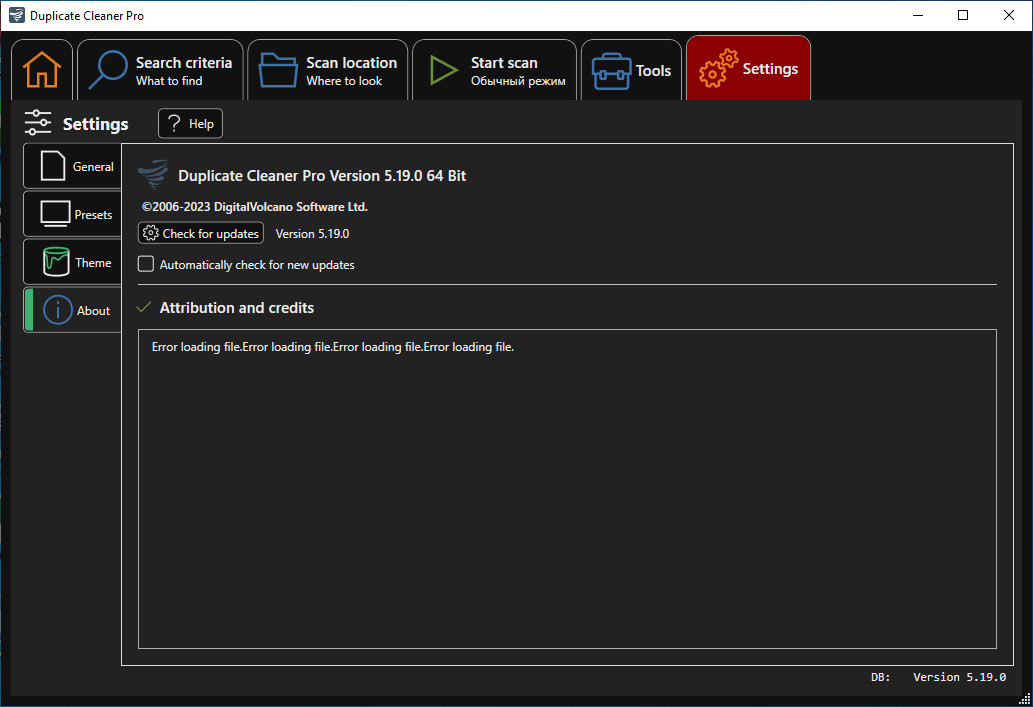Viewport: 1033px width, 707px height.
Task: Open the Presets settings section
Action: click(x=73, y=214)
